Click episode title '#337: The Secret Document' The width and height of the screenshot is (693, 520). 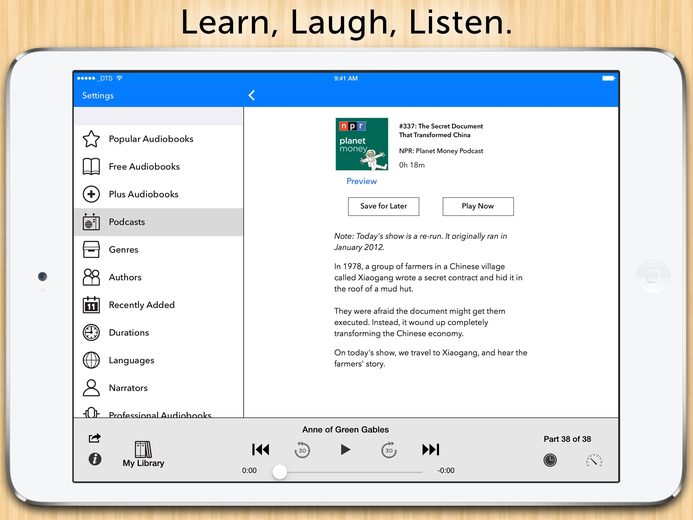click(441, 130)
